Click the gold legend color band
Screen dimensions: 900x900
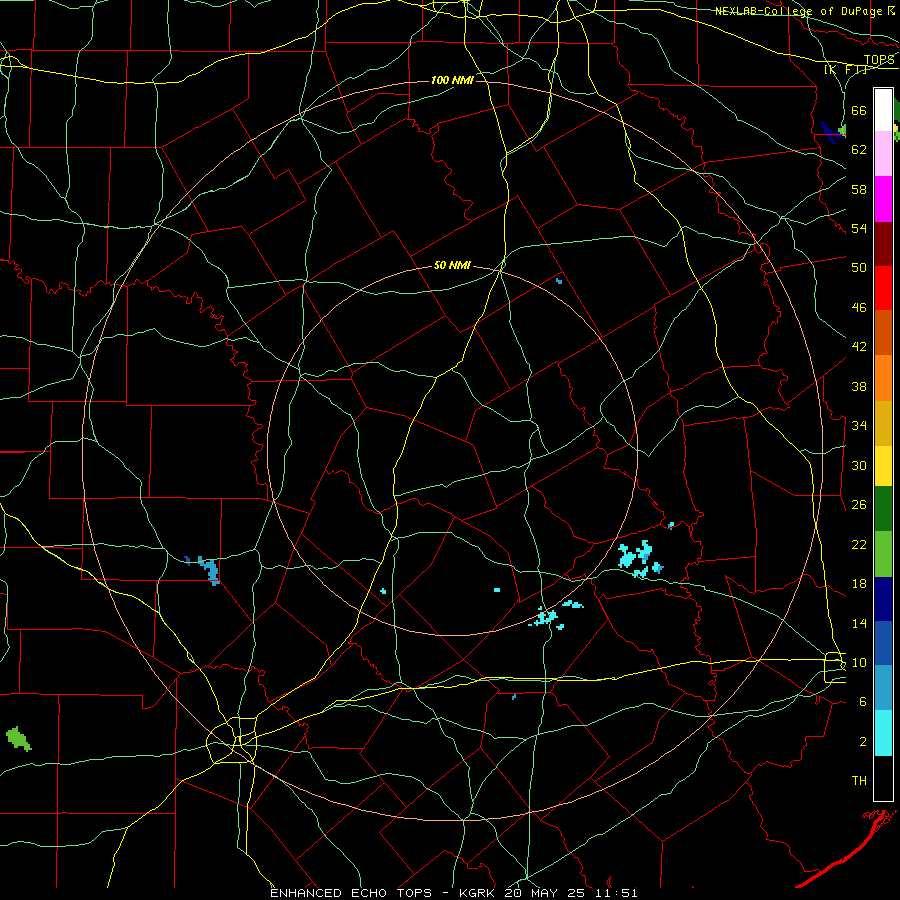(883, 423)
